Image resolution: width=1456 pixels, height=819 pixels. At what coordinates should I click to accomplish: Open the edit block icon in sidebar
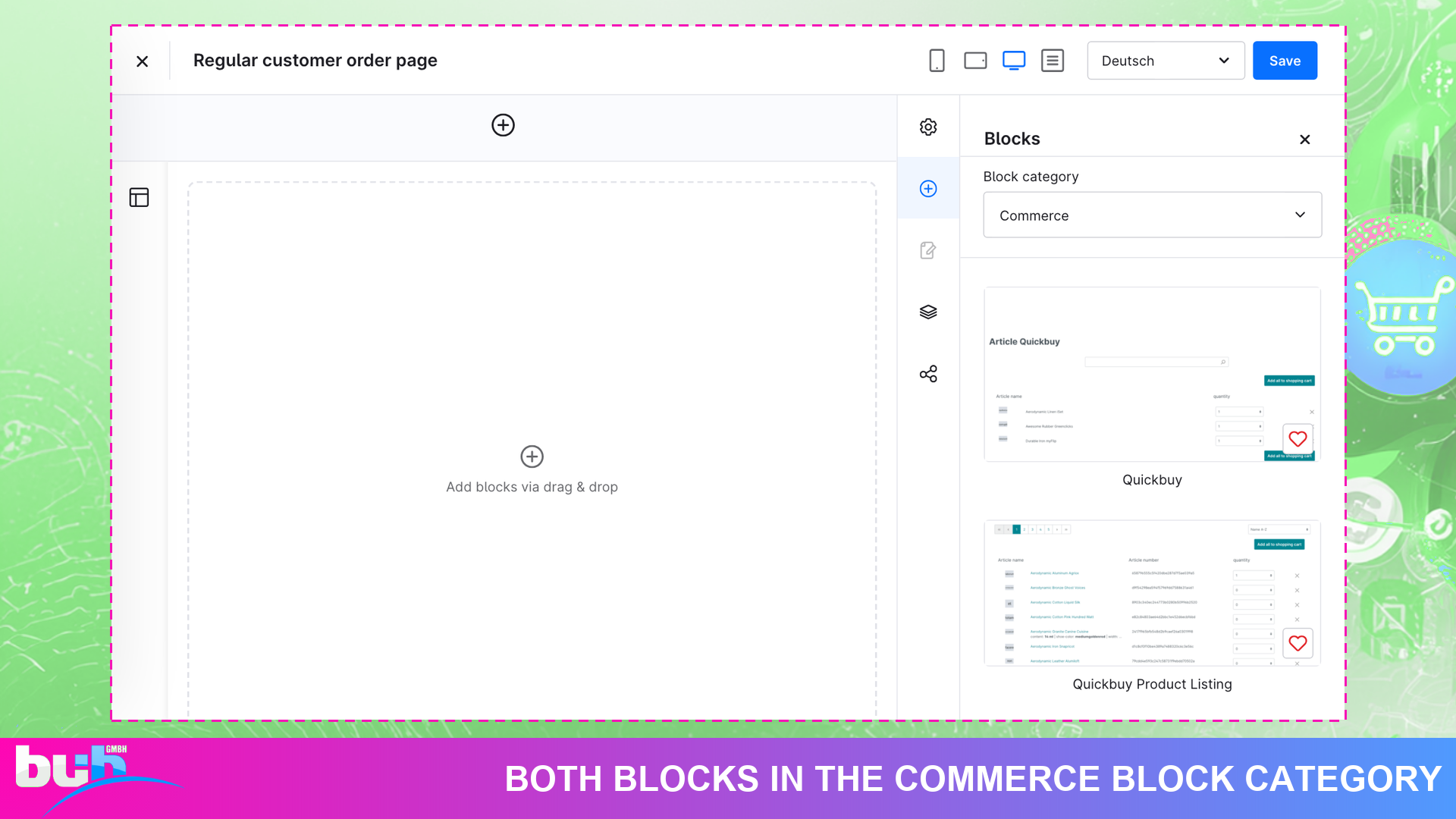(928, 250)
